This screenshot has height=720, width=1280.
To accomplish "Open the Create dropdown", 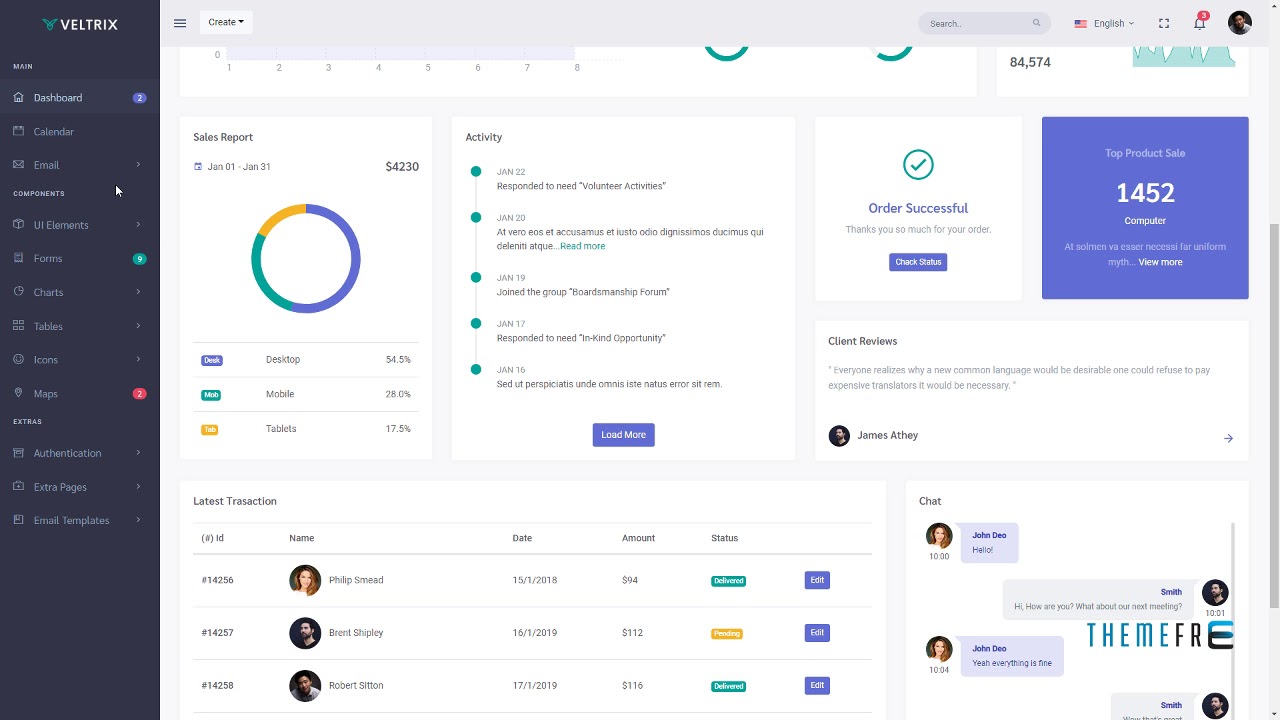I will (x=226, y=22).
